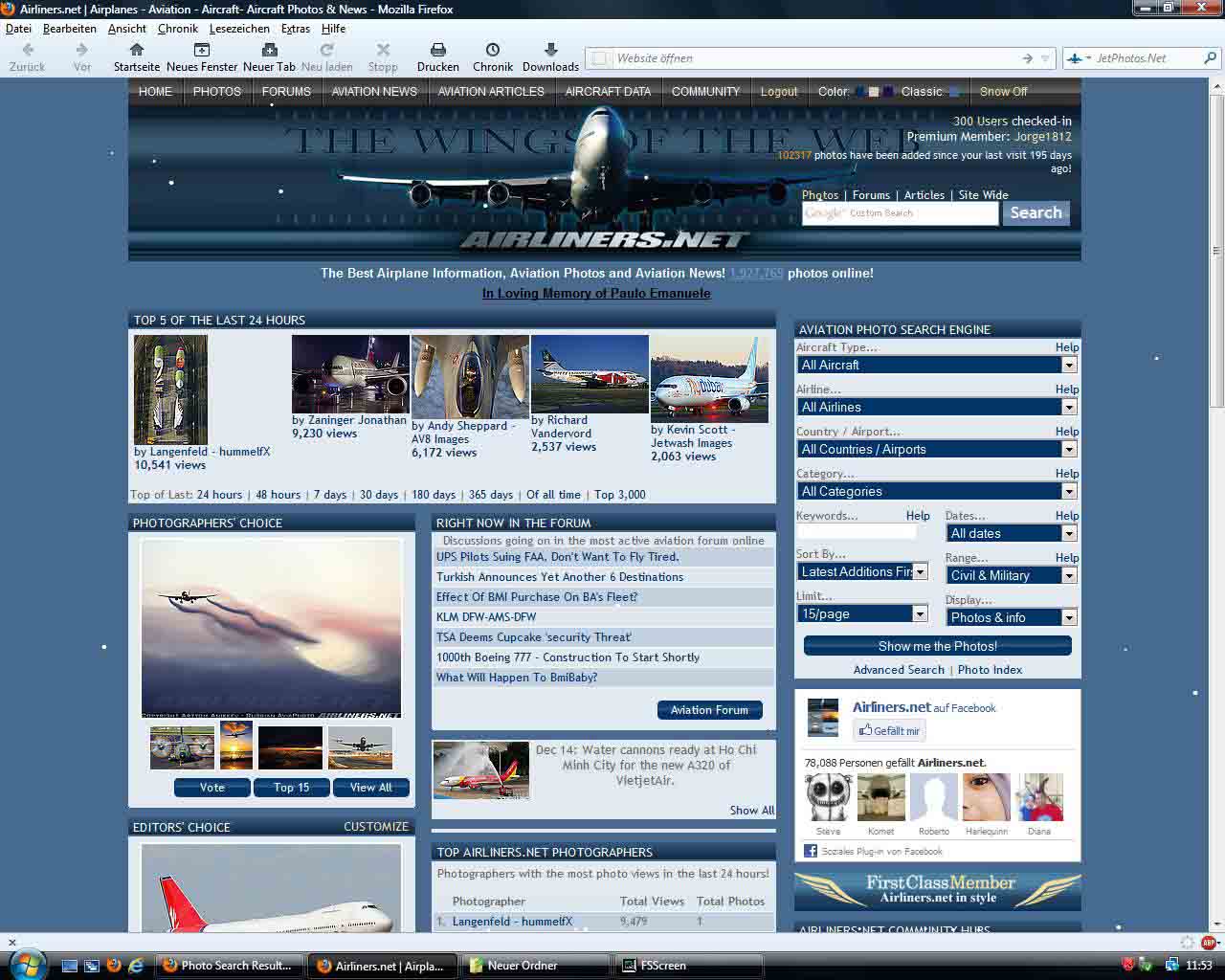Close the add-on bar with the X
1225x980 pixels.
point(12,943)
